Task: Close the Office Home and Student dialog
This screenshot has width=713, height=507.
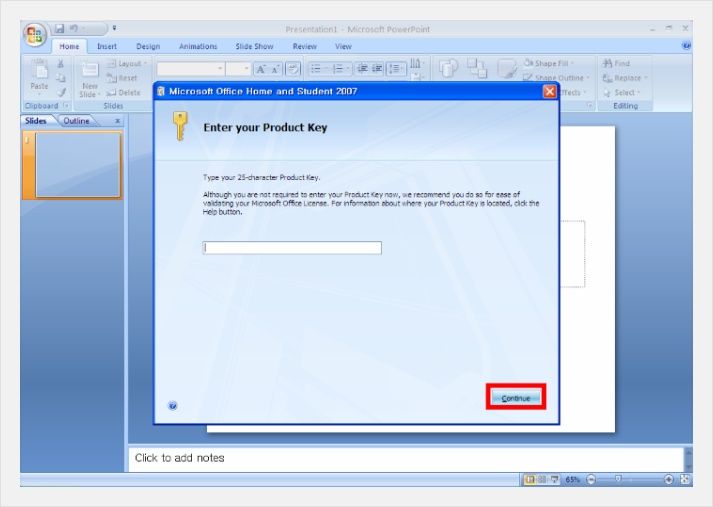Action: pos(549,91)
